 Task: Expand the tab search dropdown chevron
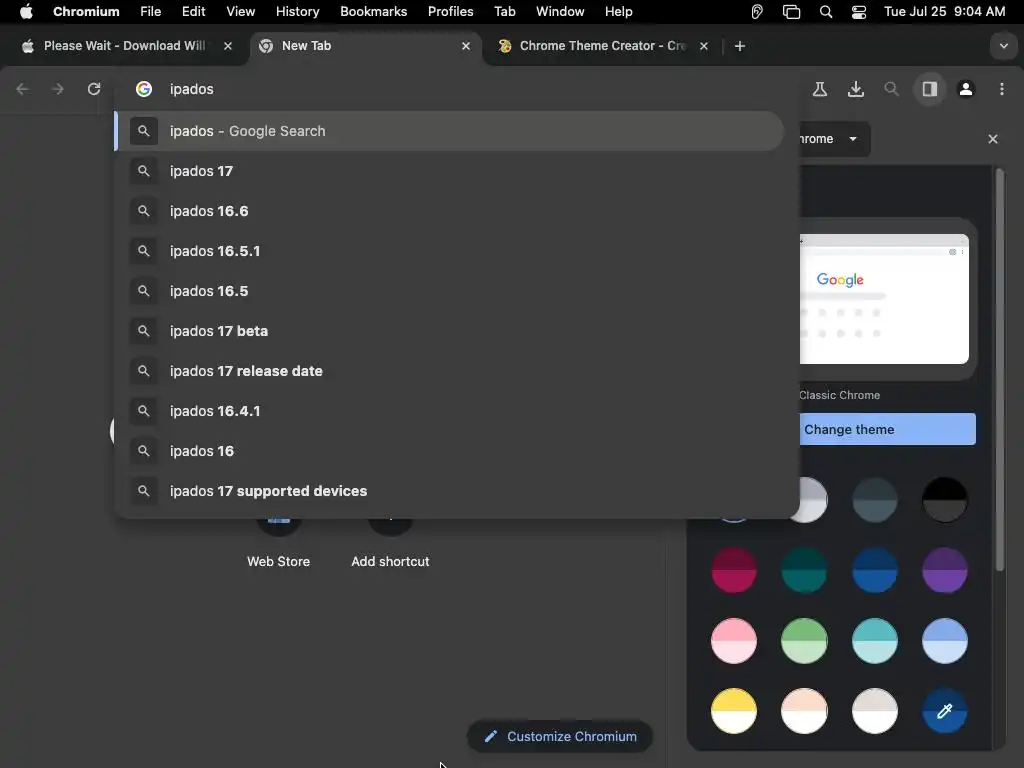pyautogui.click(x=1003, y=46)
